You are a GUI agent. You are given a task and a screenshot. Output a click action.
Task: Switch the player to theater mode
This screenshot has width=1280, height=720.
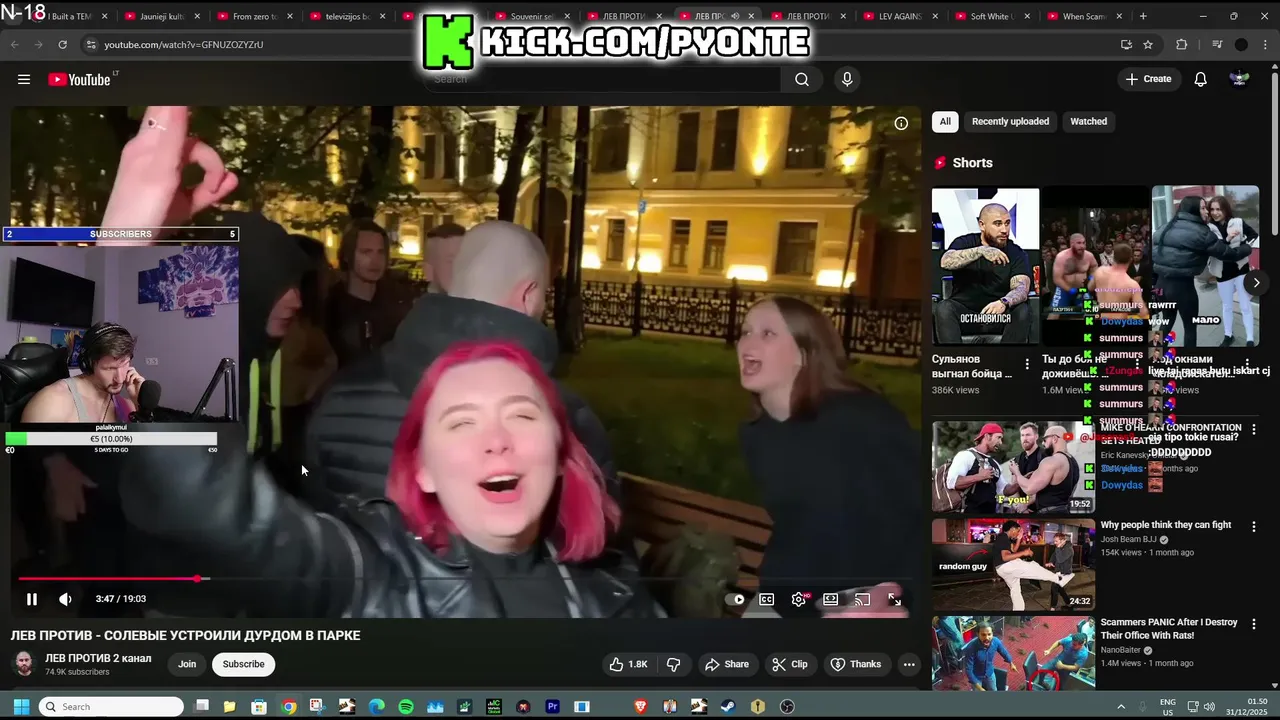(830, 600)
